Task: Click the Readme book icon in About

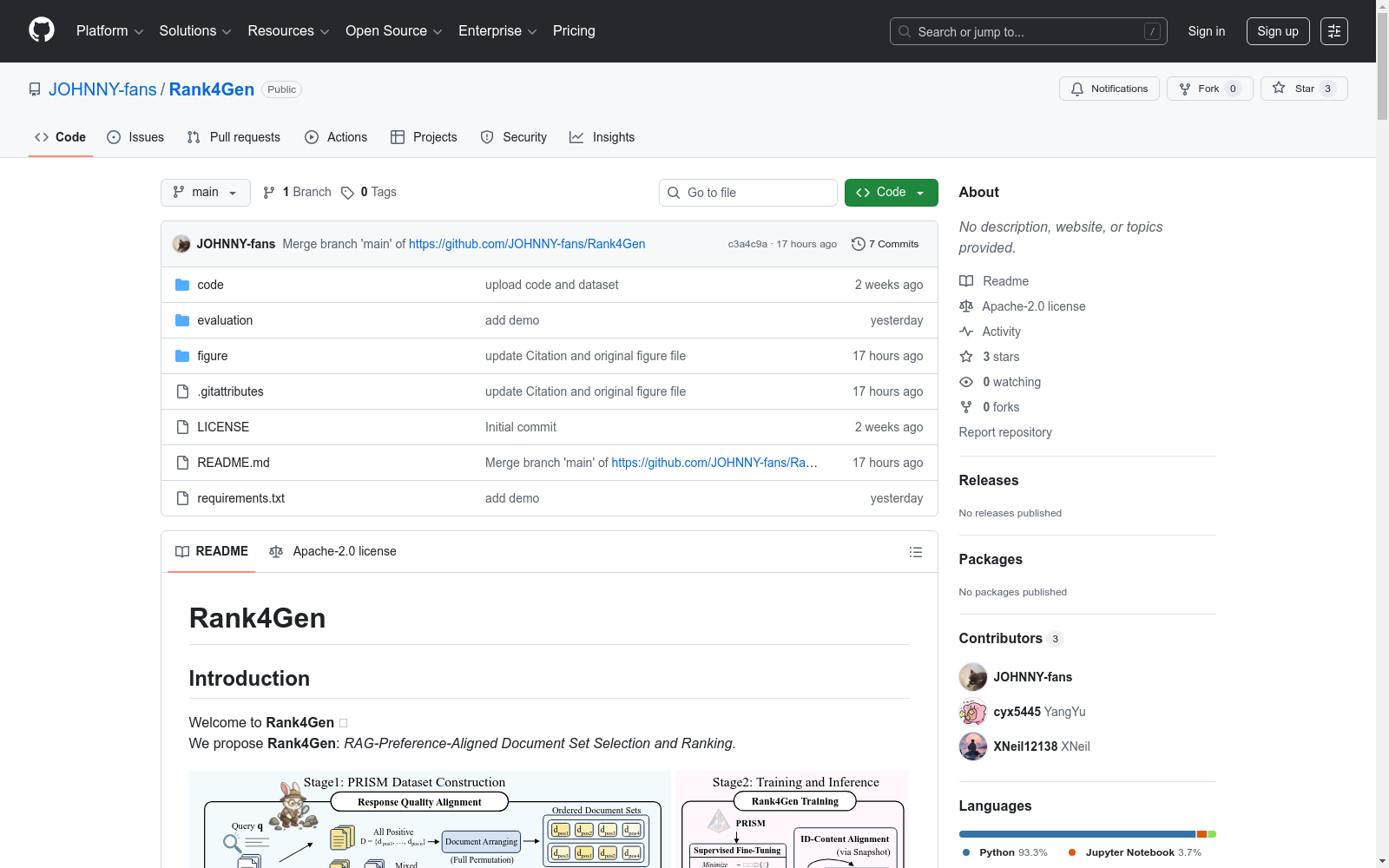Action: (x=966, y=281)
